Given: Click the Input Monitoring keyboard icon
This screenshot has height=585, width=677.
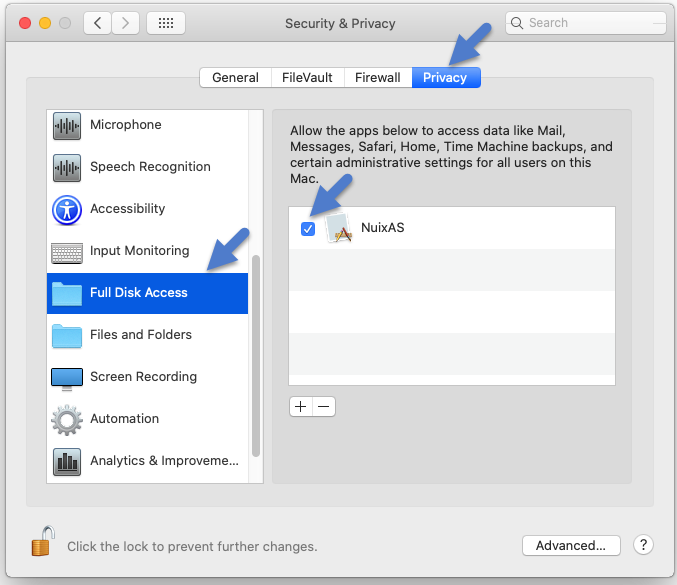Looking at the screenshot, I should tap(66, 253).
